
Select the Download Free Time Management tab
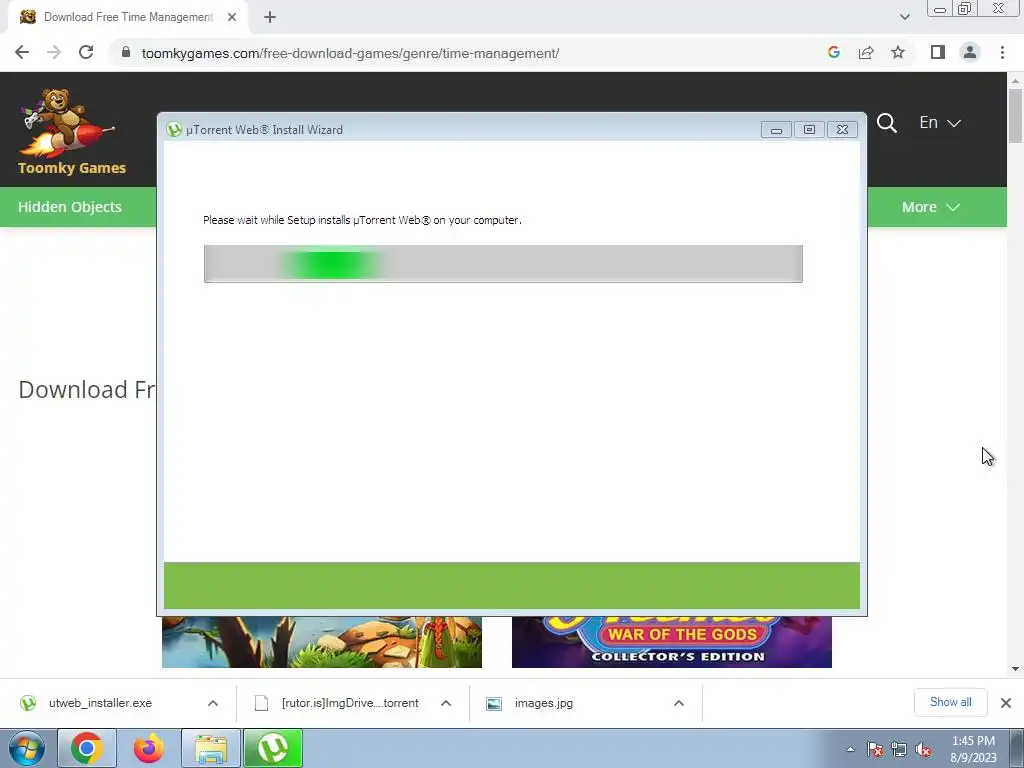pyautogui.click(x=128, y=18)
